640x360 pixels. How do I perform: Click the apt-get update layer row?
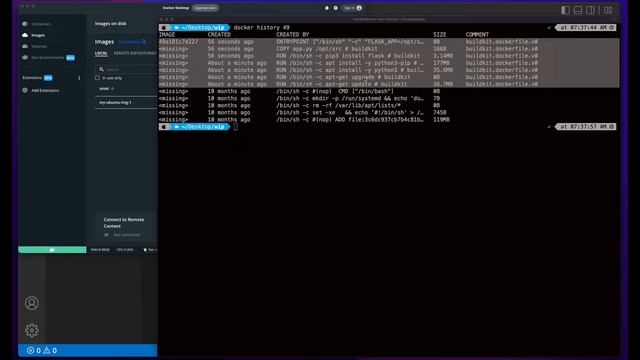389,84
